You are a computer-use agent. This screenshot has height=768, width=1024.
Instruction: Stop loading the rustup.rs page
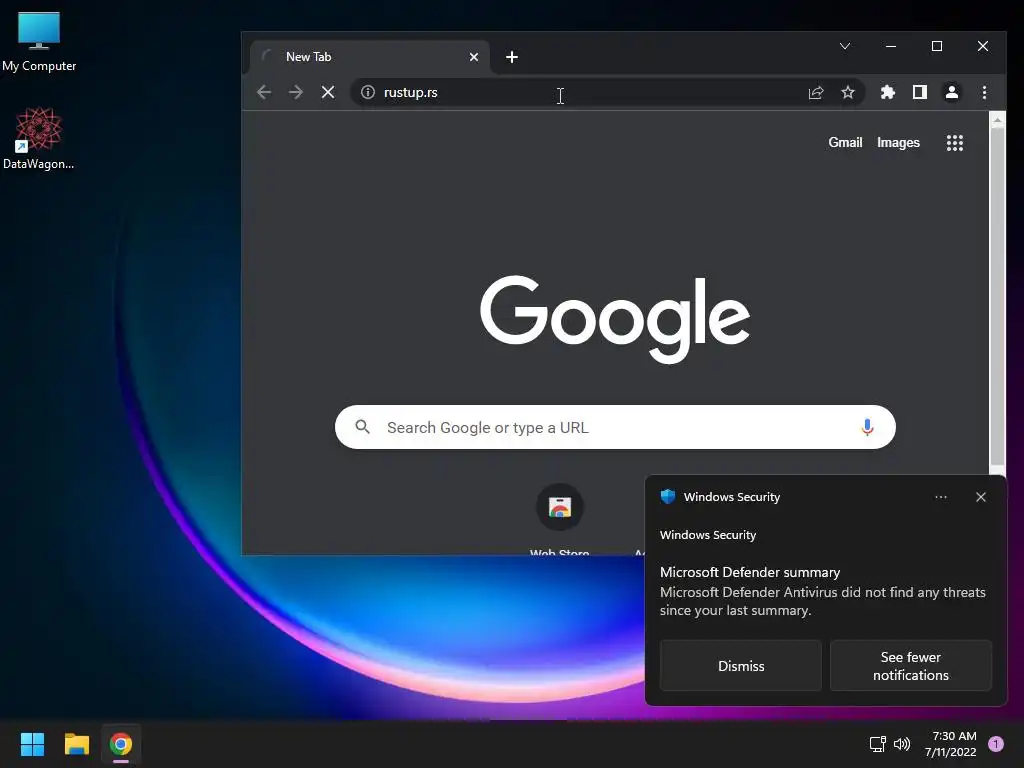click(x=328, y=92)
